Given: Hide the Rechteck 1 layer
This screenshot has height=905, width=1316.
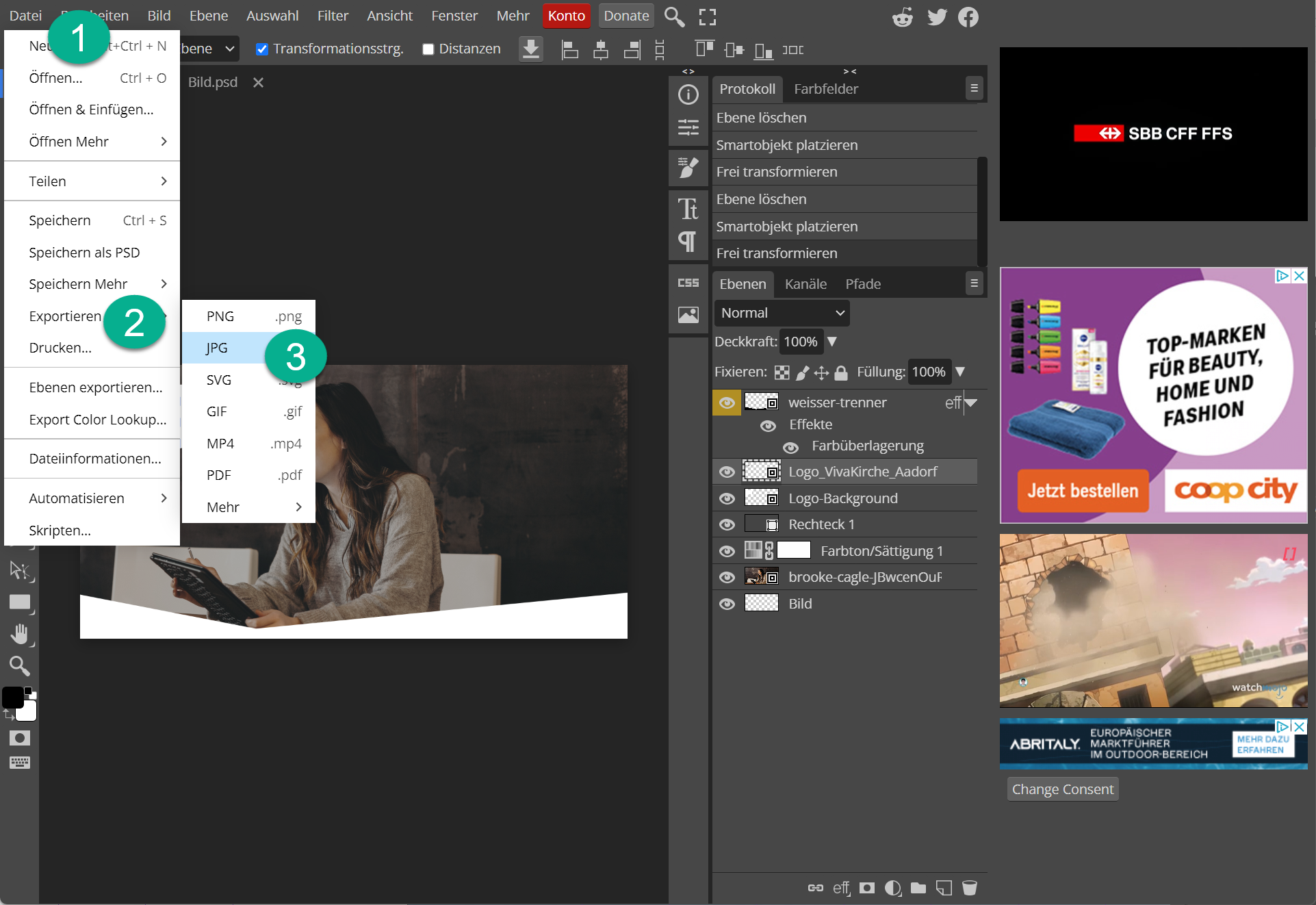Looking at the screenshot, I should coord(727,524).
